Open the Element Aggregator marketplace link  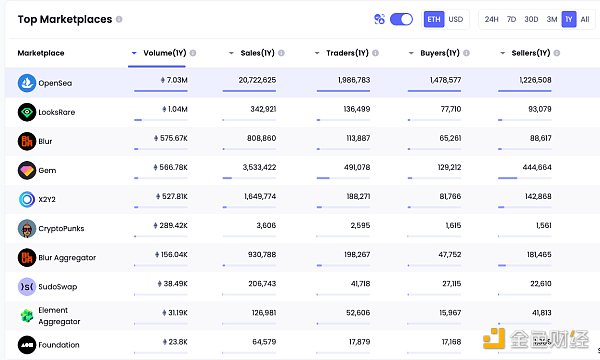point(59,316)
